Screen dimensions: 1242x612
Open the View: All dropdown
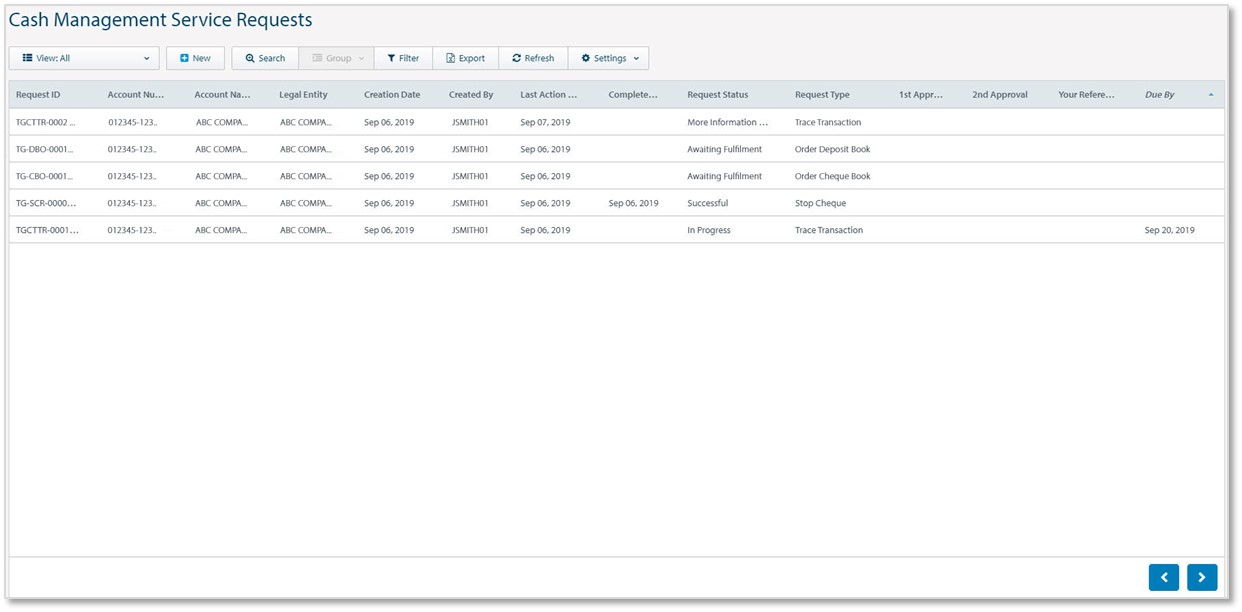click(84, 59)
